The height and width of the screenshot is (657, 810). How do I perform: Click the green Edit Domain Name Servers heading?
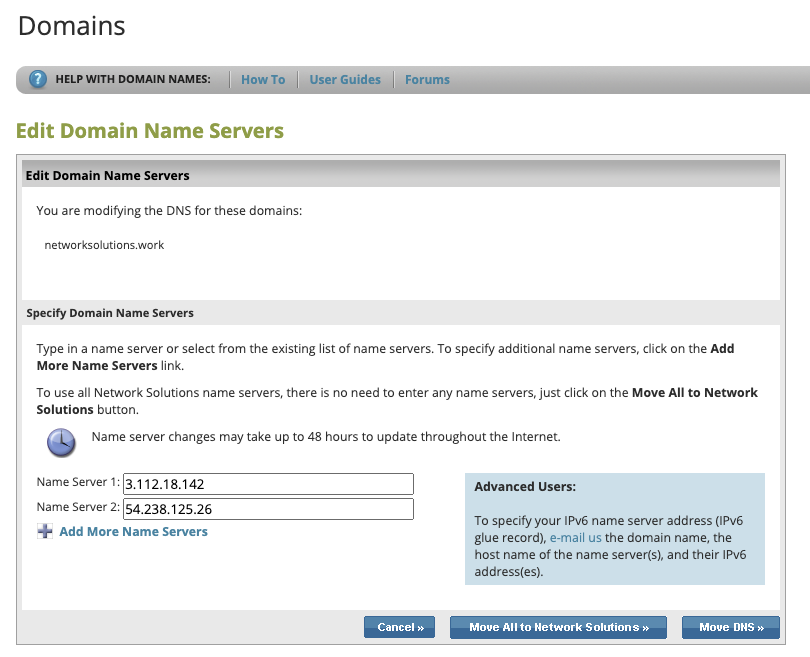coord(150,131)
